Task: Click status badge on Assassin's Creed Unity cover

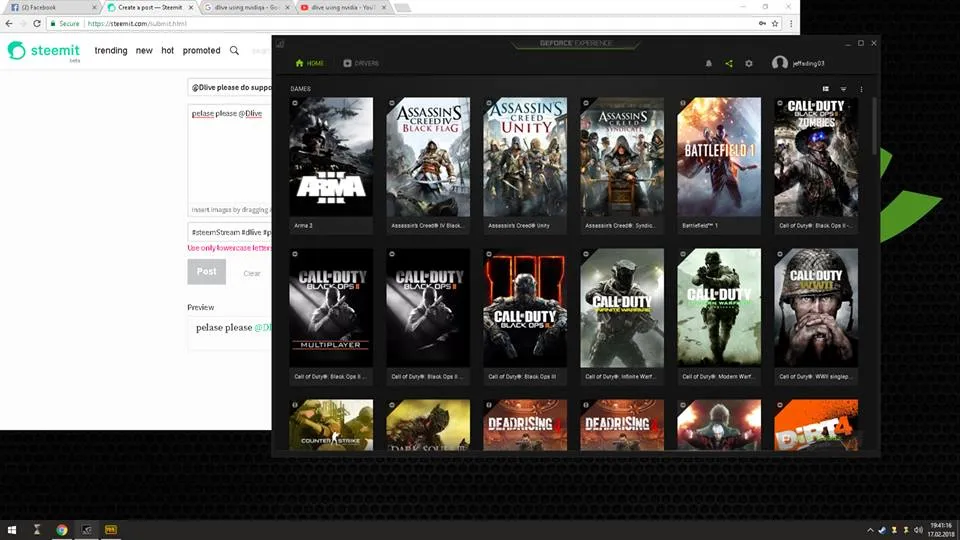Action: (x=489, y=103)
